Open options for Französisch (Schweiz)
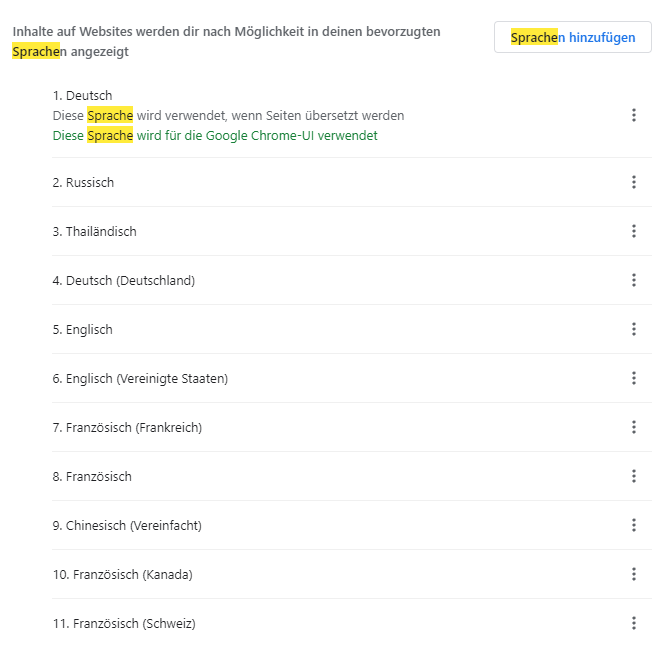 coord(633,623)
